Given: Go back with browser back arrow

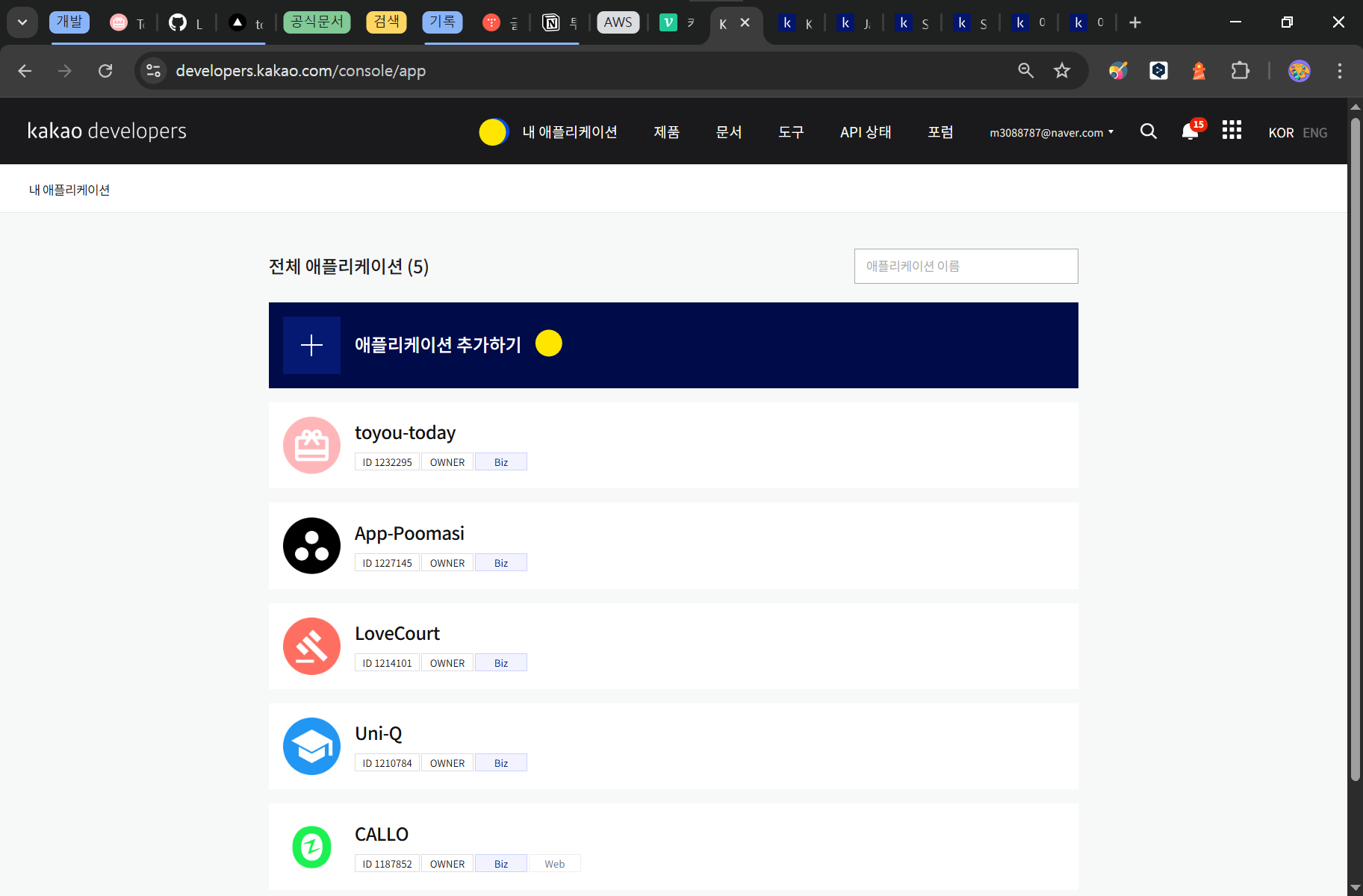Looking at the screenshot, I should click(x=25, y=71).
